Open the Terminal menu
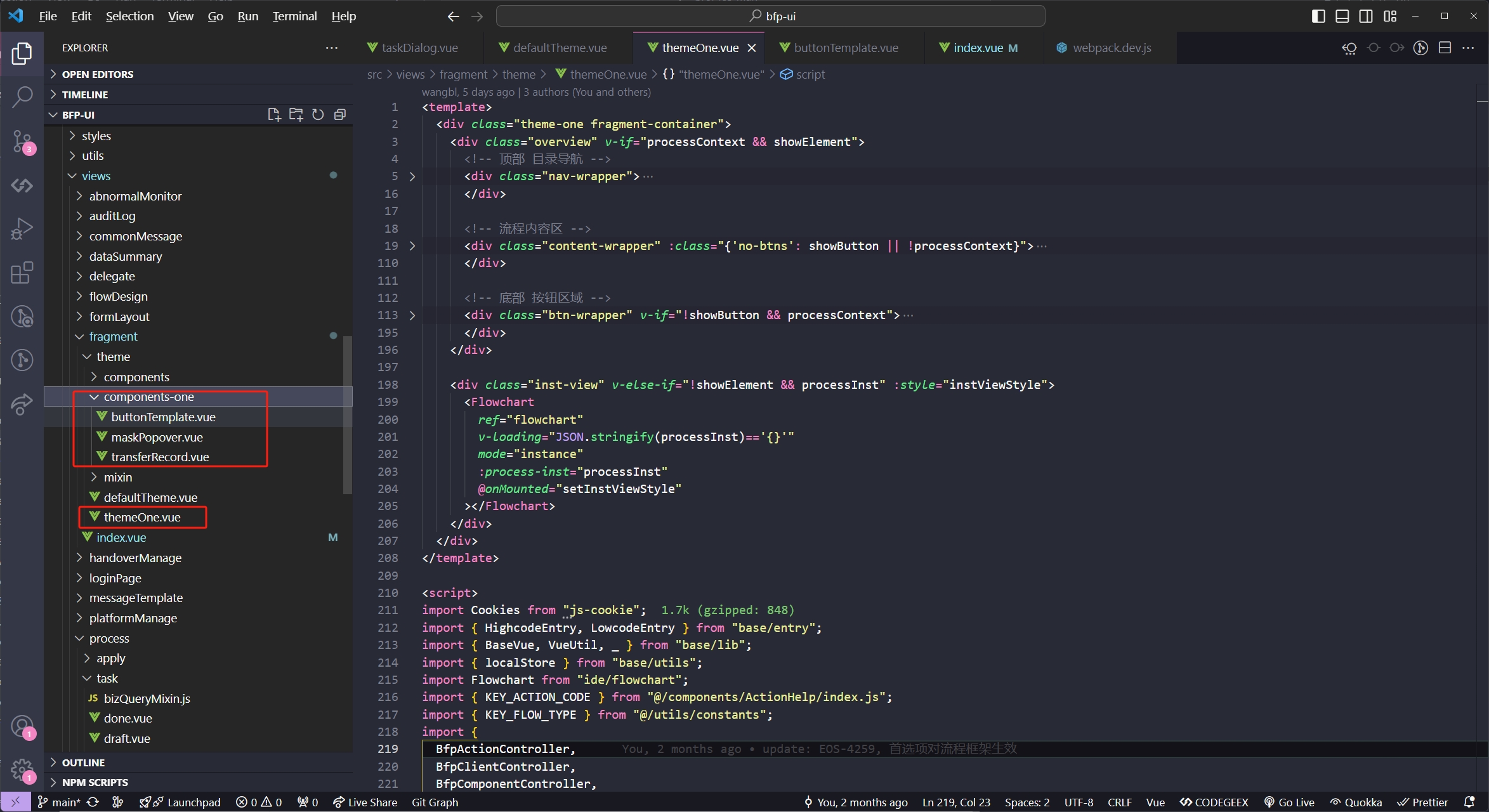Viewport: 1489px width, 812px height. (294, 16)
